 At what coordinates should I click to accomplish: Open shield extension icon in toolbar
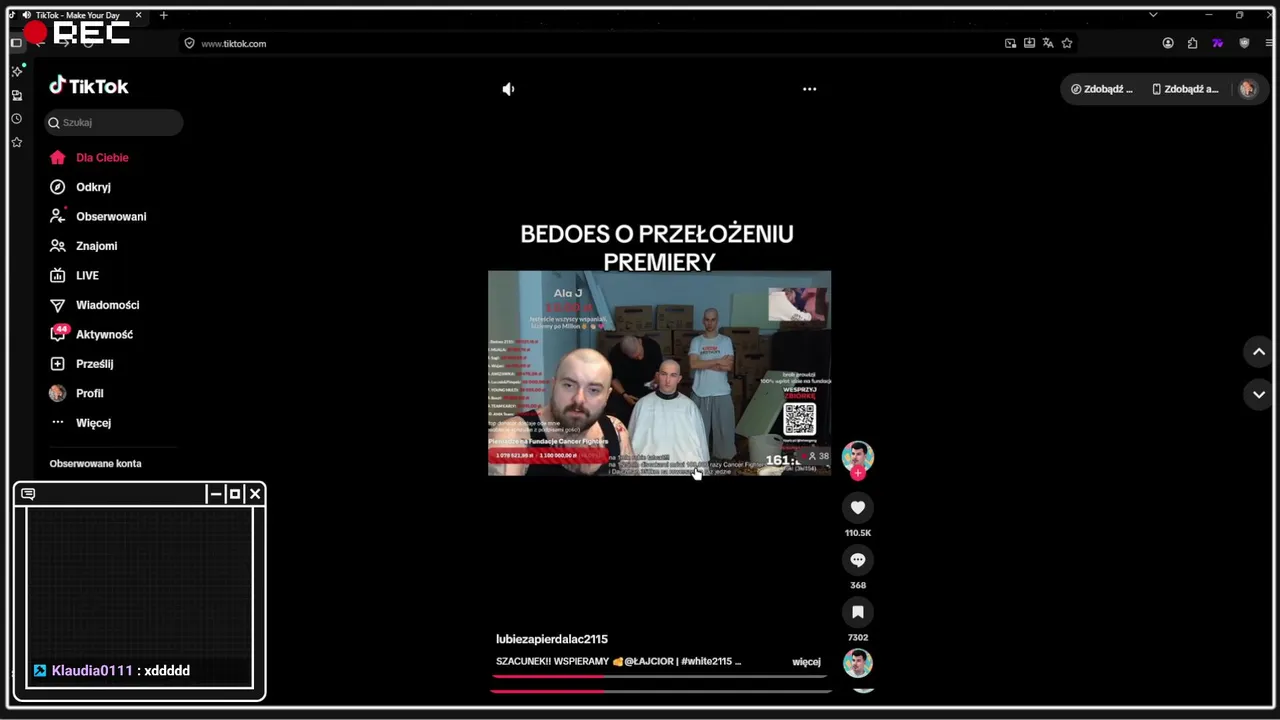1244,43
